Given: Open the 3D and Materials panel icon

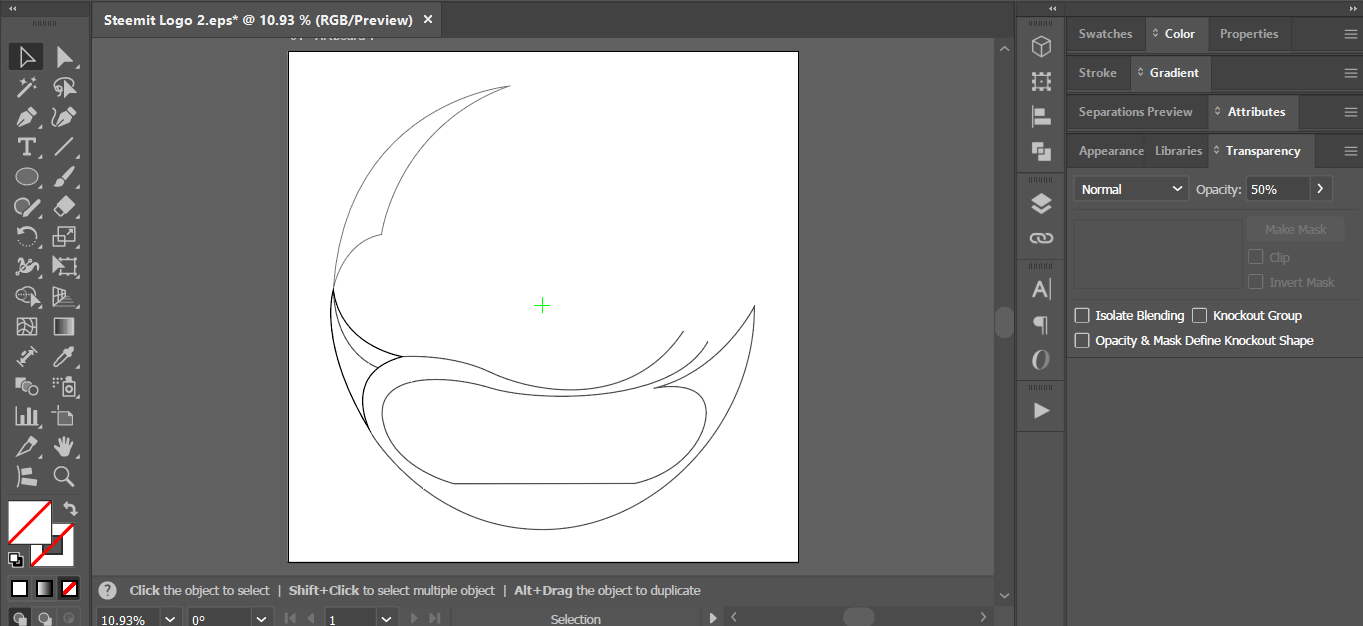Looking at the screenshot, I should (1041, 46).
